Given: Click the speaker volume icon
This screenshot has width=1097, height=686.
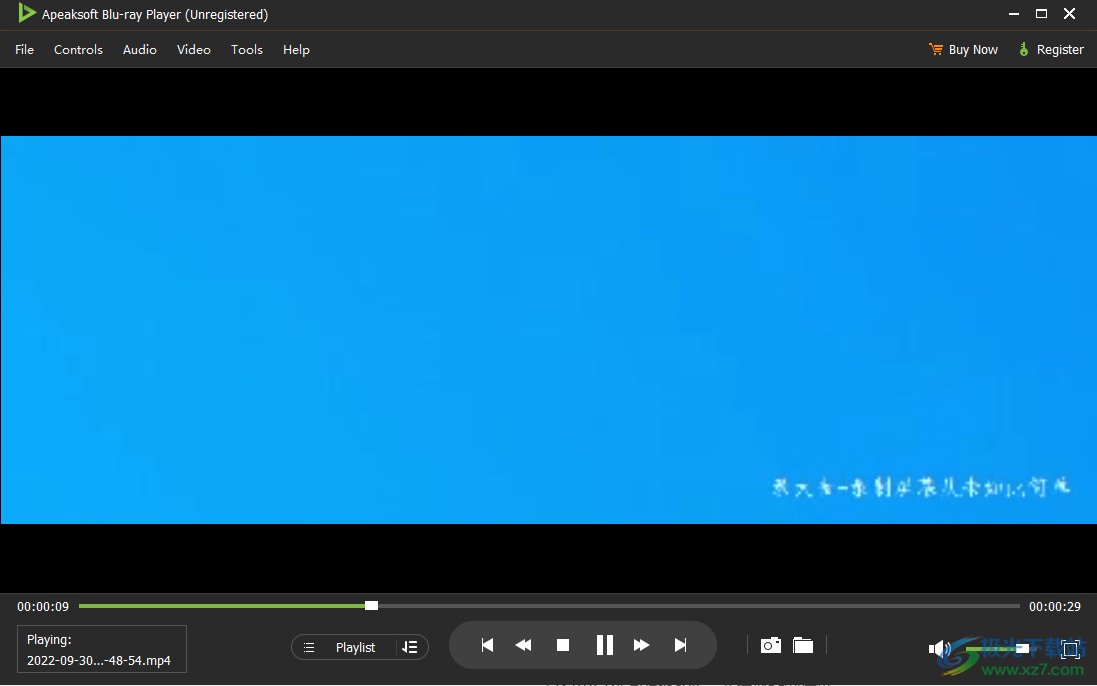Looking at the screenshot, I should point(938,647).
